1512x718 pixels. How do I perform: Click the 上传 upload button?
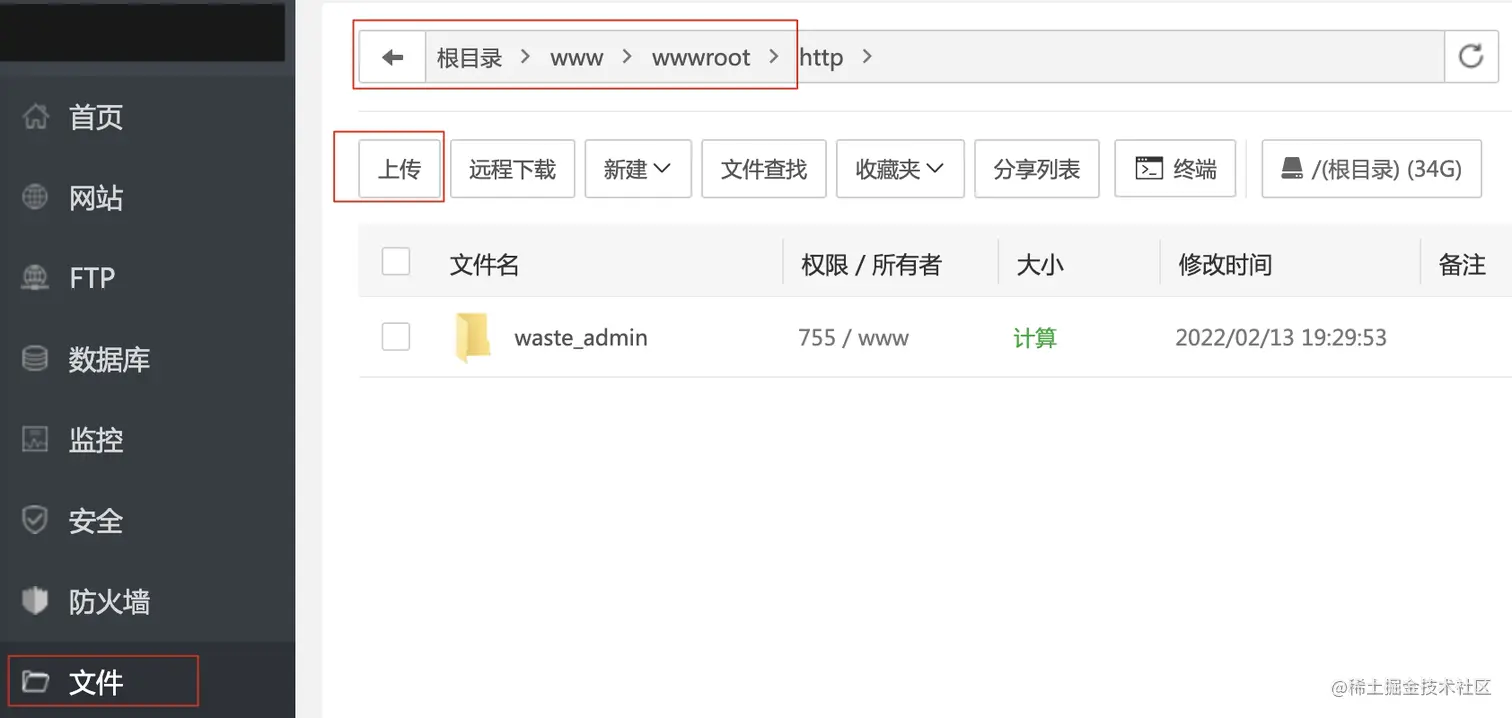pos(399,169)
